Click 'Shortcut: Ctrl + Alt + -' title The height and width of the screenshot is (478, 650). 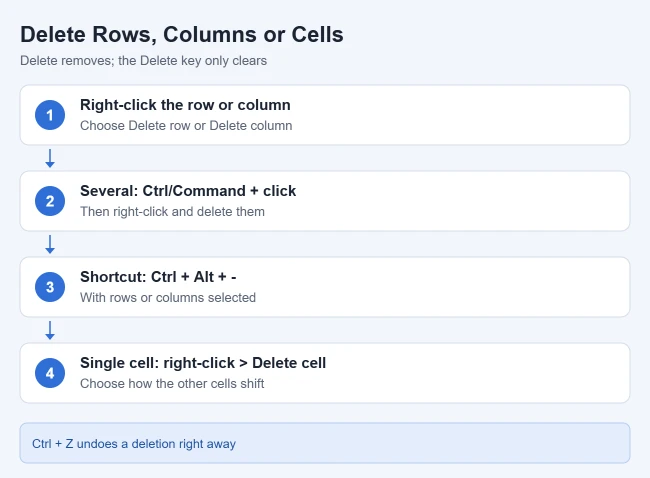point(158,277)
